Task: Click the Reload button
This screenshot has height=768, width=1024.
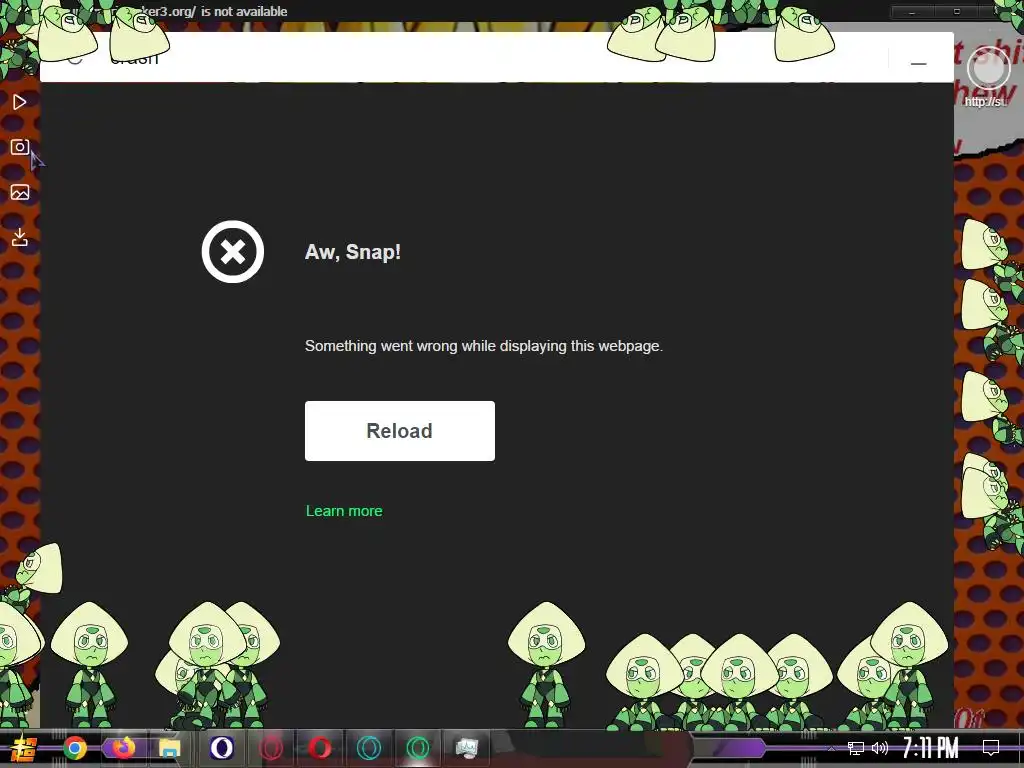Action: [400, 431]
